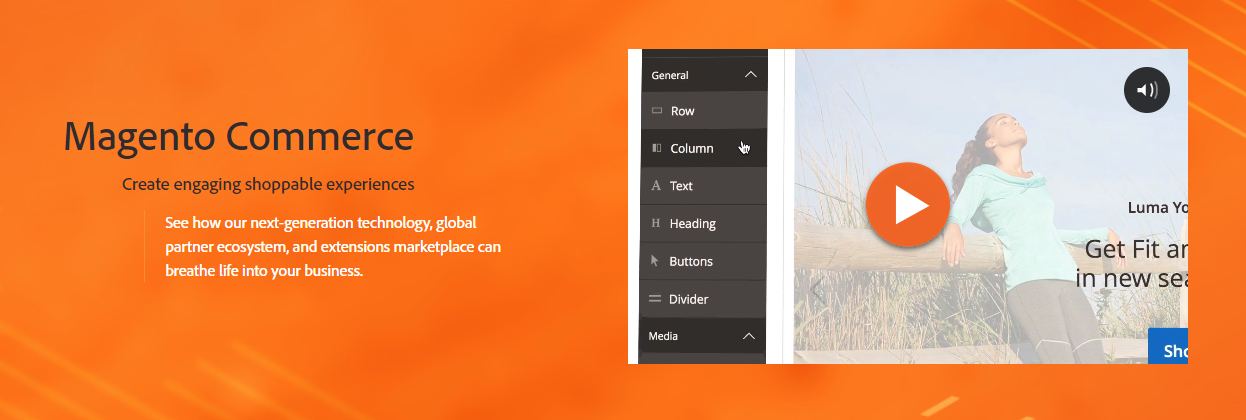Select the Row icon in the panel
Screen dimensions: 1246x420
pyautogui.click(x=657, y=111)
